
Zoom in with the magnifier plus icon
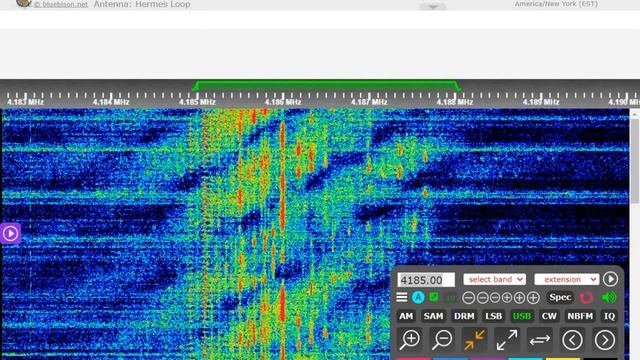click(410, 340)
